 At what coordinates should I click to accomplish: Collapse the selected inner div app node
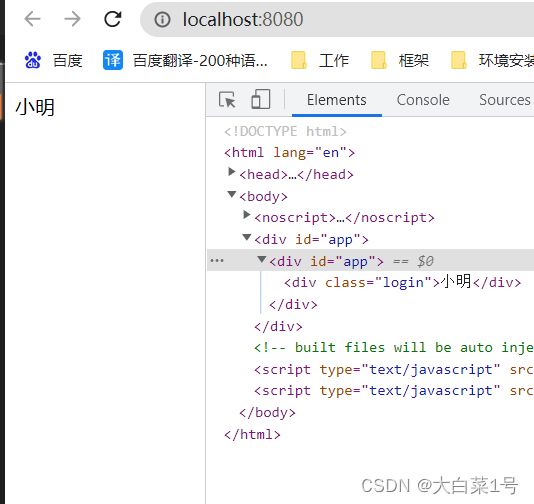(262, 259)
